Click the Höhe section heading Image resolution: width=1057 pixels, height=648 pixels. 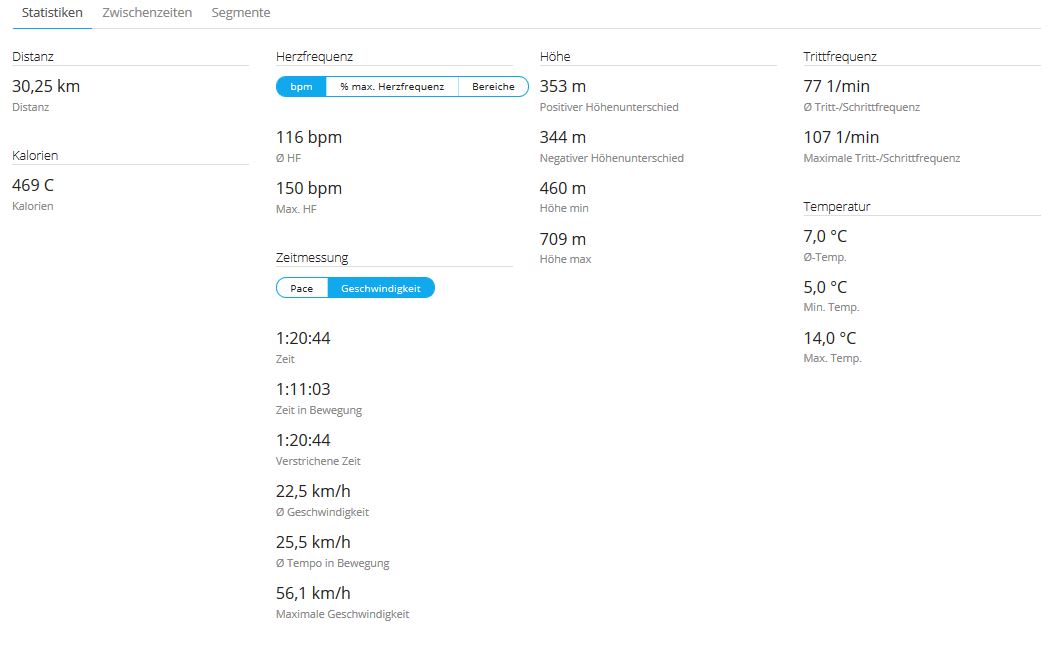(x=555, y=57)
